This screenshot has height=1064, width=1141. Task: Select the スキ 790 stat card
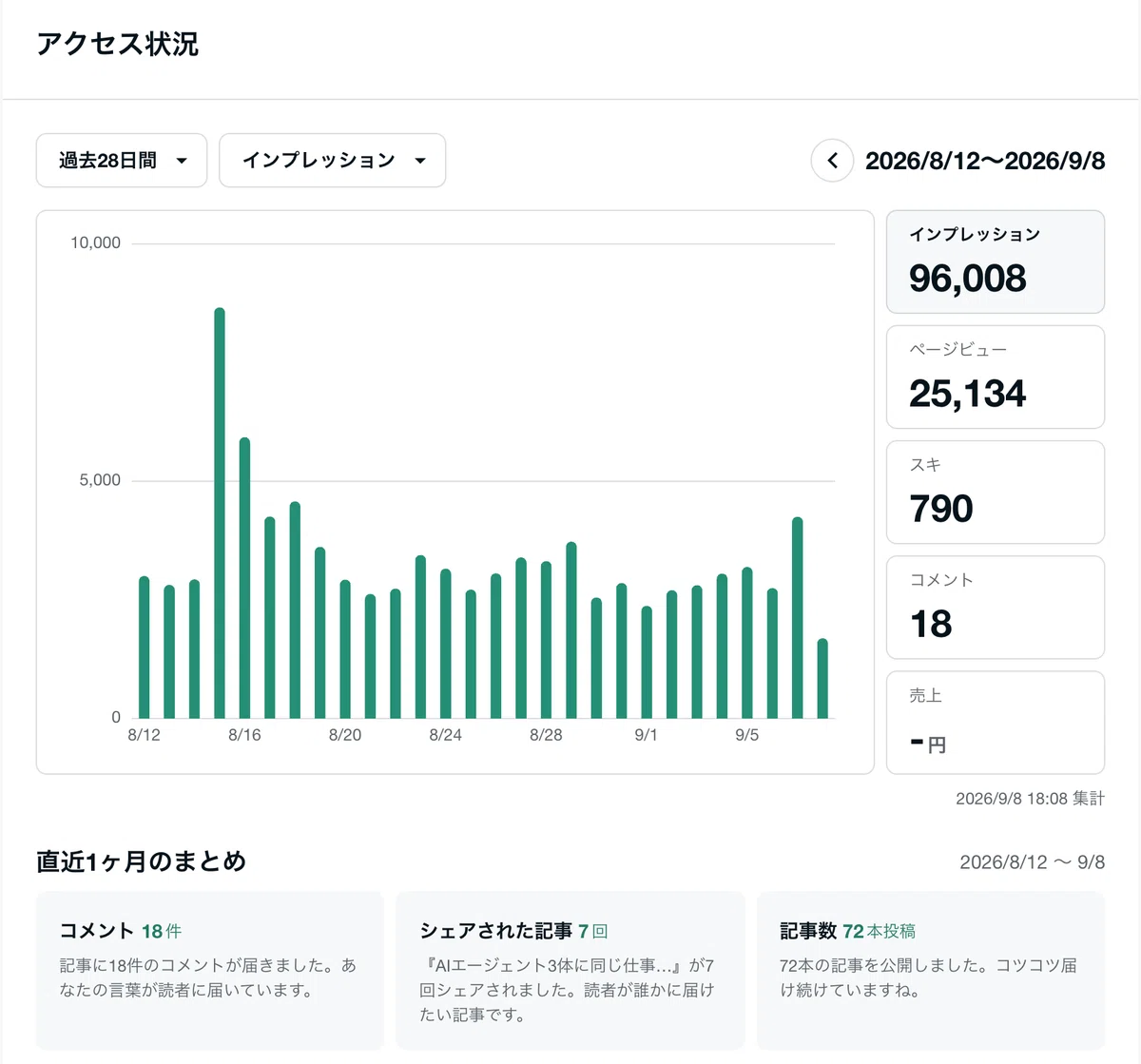996,493
